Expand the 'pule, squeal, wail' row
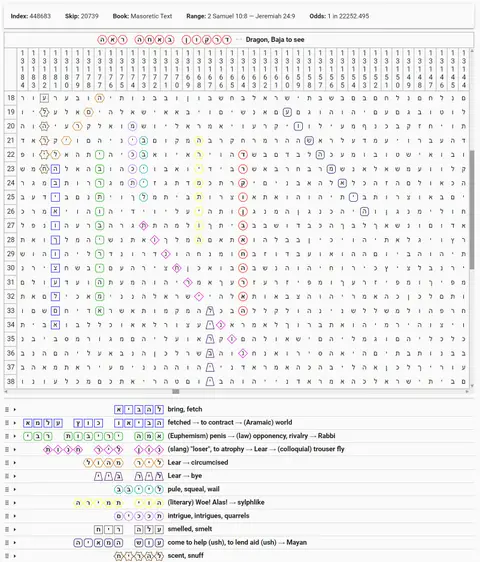Image resolution: width=480 pixels, height=562 pixels. coord(15,489)
